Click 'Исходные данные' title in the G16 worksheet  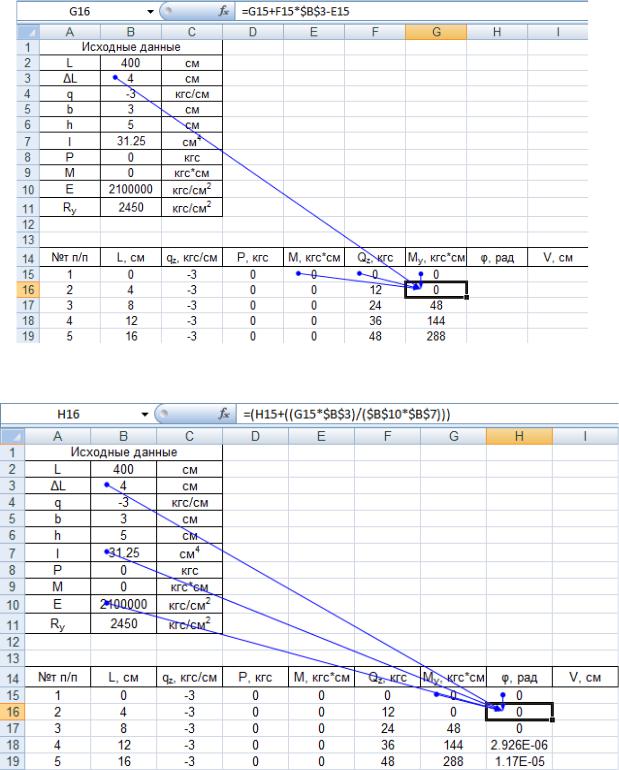click(131, 47)
